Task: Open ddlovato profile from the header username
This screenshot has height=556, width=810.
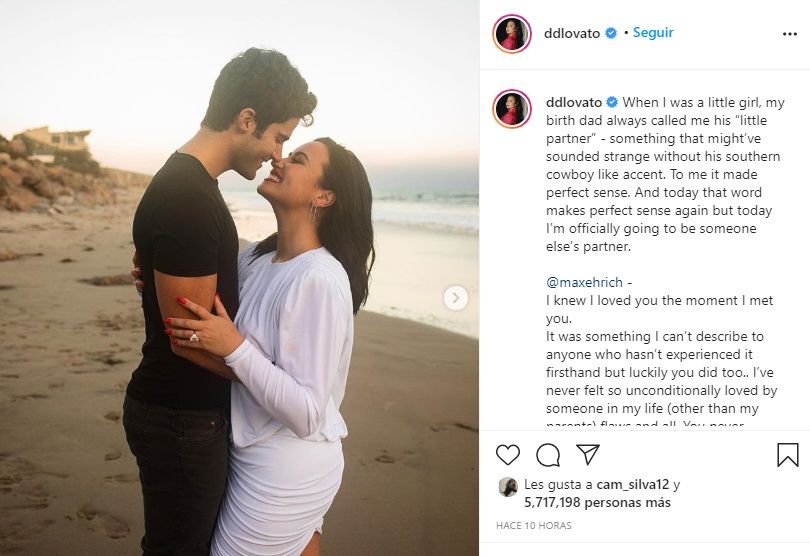Action: (572, 34)
